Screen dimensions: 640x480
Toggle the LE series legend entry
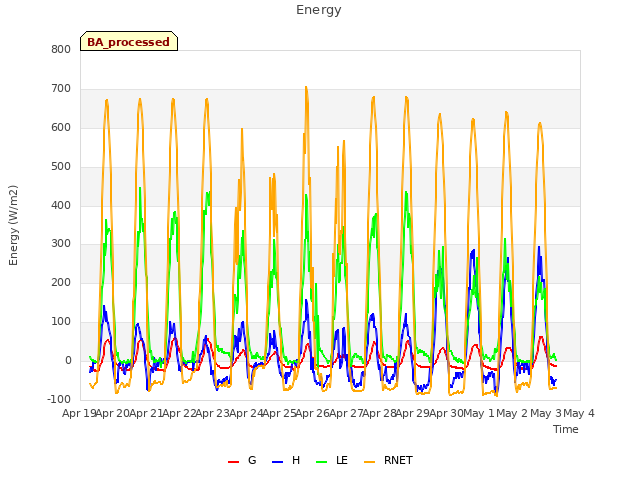coord(332,460)
